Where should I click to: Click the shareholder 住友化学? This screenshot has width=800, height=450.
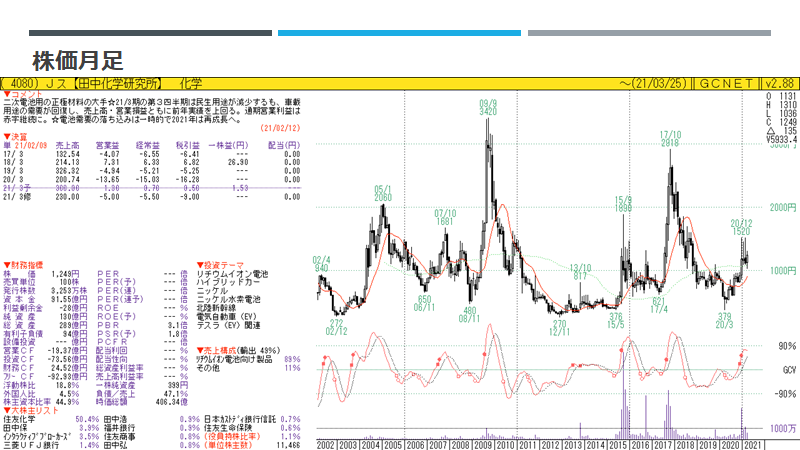[19, 419]
